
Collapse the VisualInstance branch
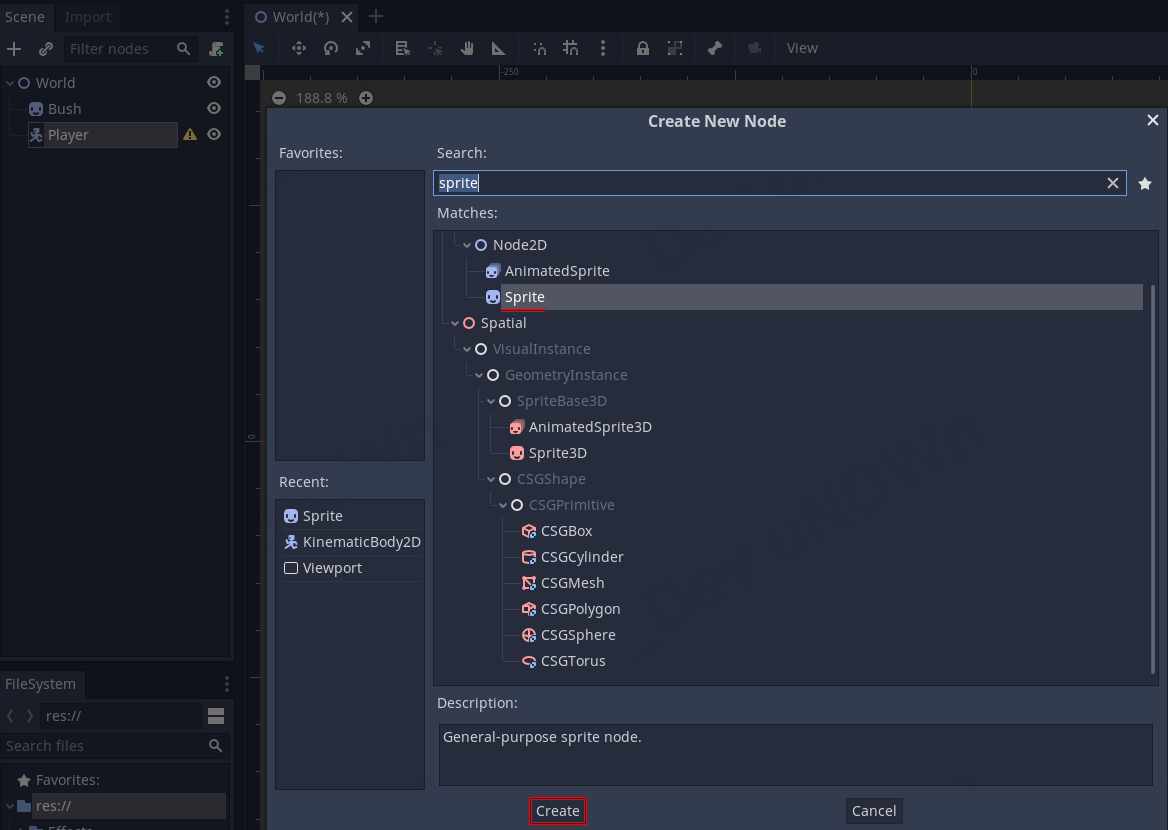click(467, 349)
